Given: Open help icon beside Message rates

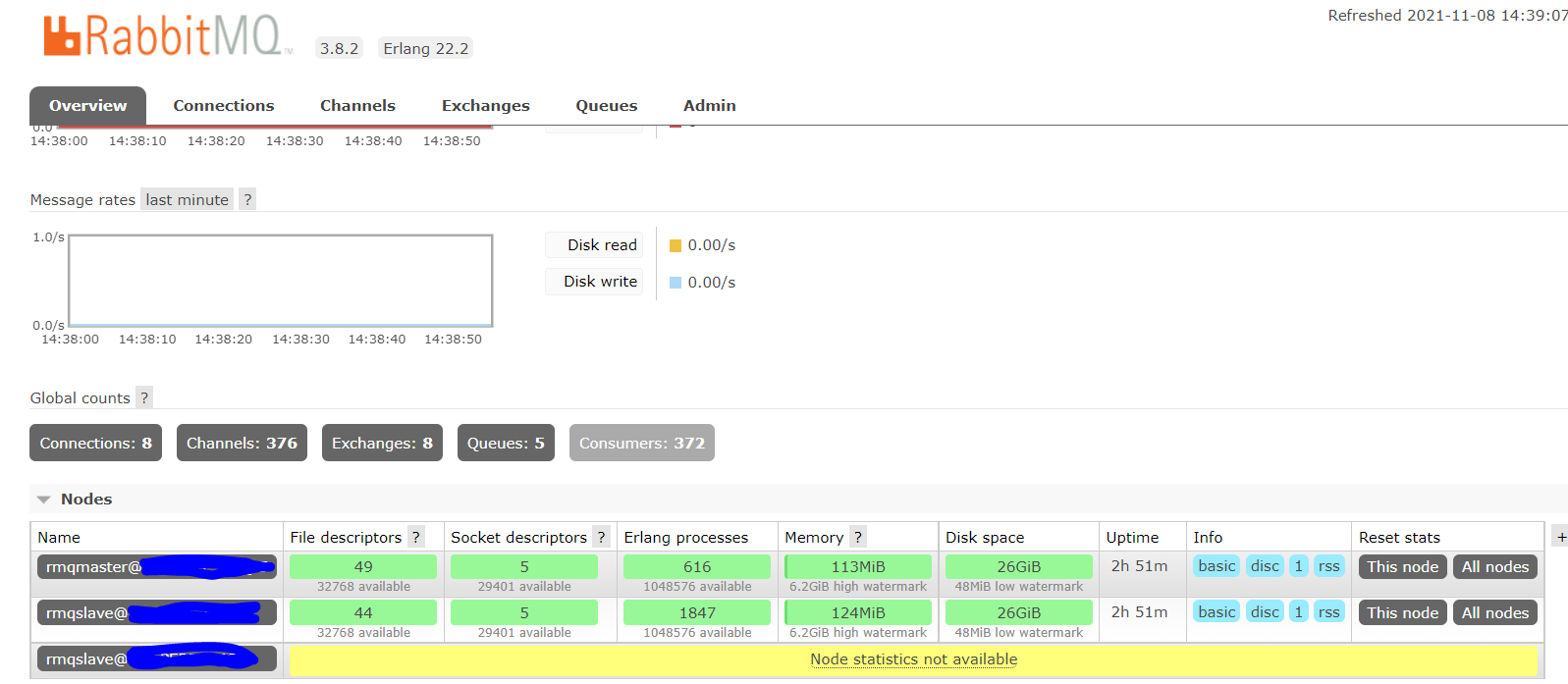Looking at the screenshot, I should [x=247, y=199].
